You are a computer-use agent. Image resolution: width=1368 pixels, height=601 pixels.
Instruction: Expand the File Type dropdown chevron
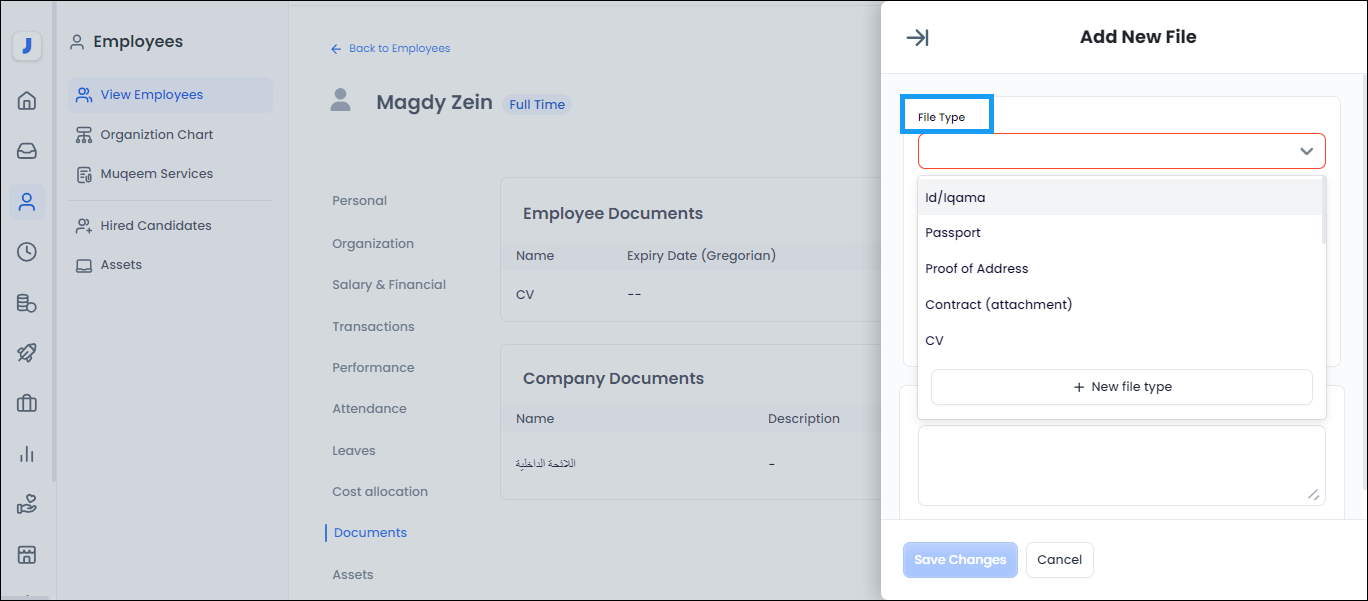click(x=1306, y=151)
